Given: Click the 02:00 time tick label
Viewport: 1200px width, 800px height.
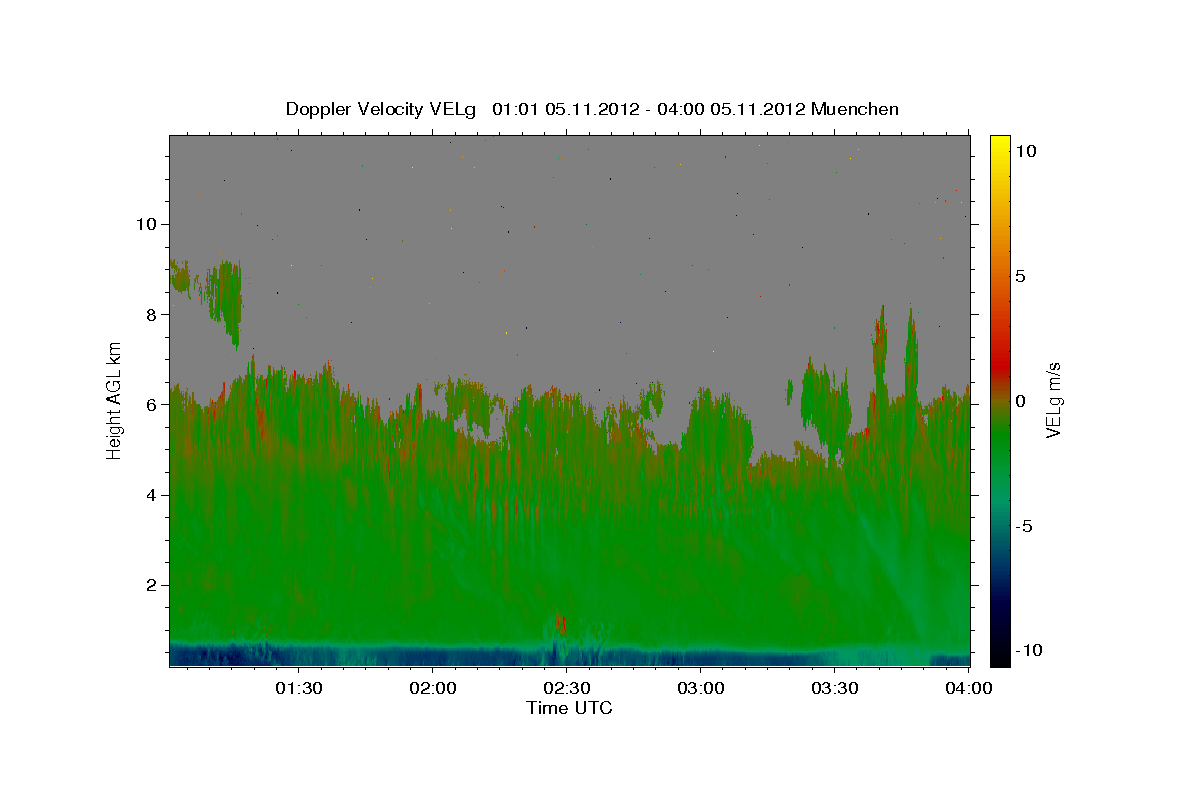Looking at the screenshot, I should click(x=432, y=689).
